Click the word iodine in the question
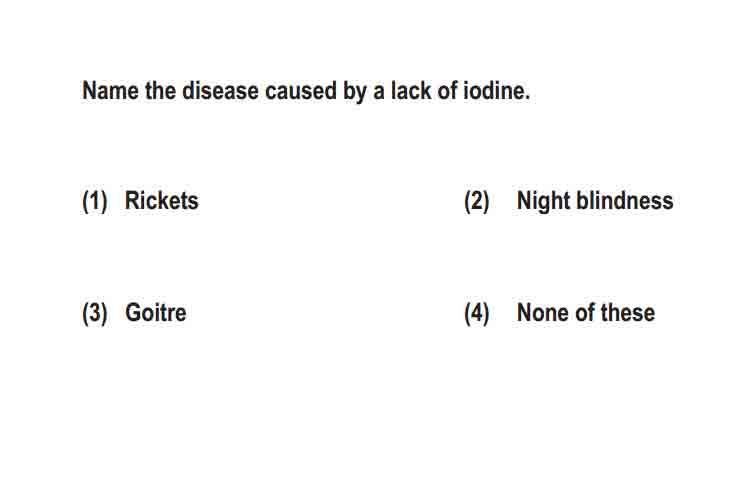The height and width of the screenshot is (500, 750). click(x=496, y=90)
